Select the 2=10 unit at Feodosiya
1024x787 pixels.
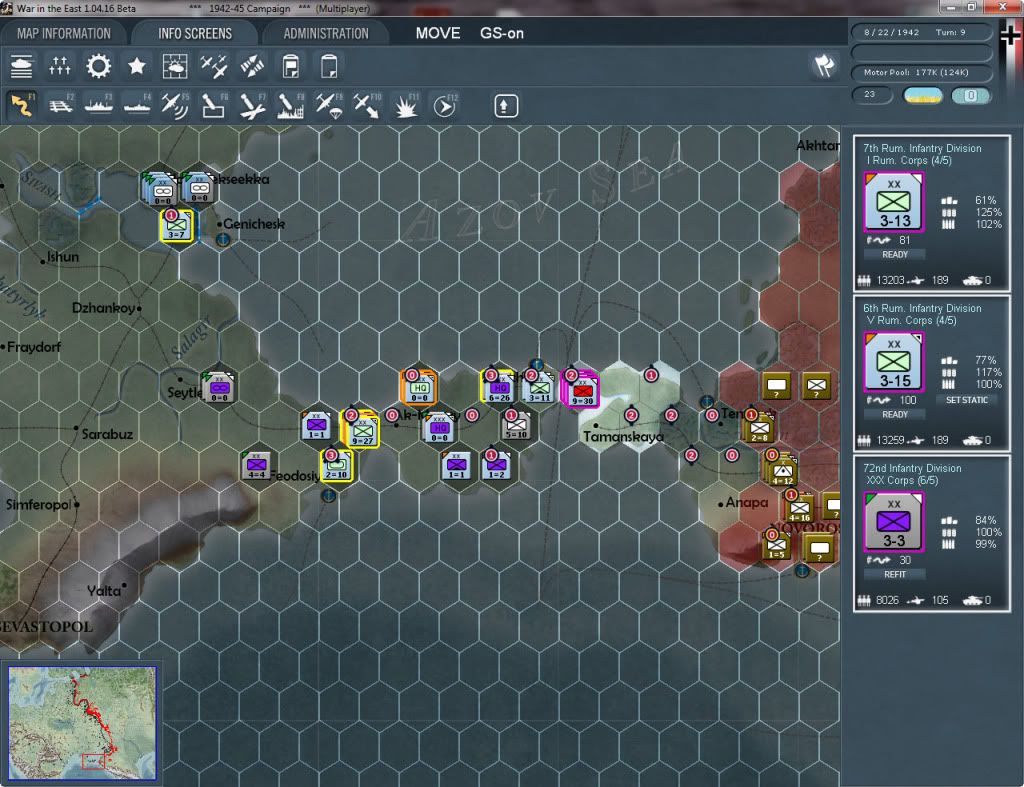pyautogui.click(x=337, y=466)
